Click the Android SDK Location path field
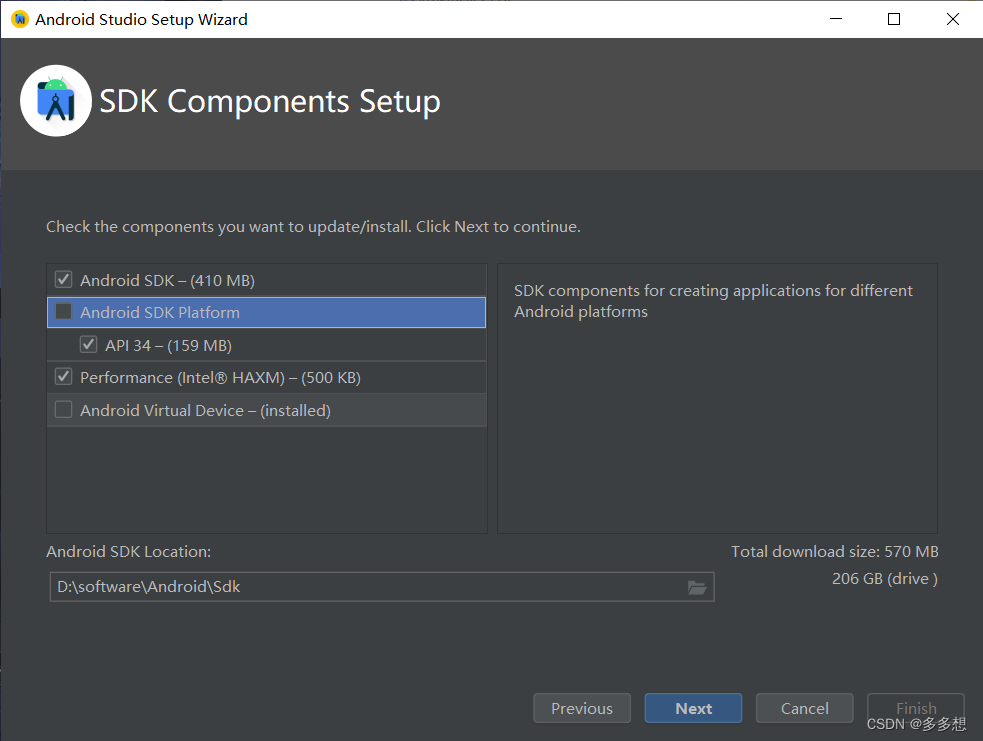This screenshot has height=741, width=983. (x=382, y=587)
